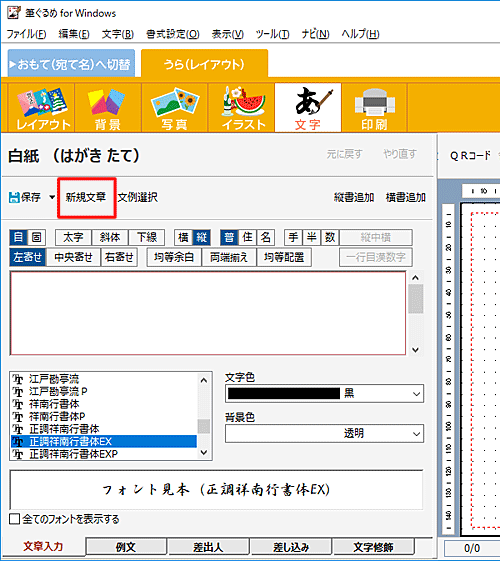This screenshot has height=561, width=500.
Task: Open 表示 menu
Action: click(x=228, y=34)
